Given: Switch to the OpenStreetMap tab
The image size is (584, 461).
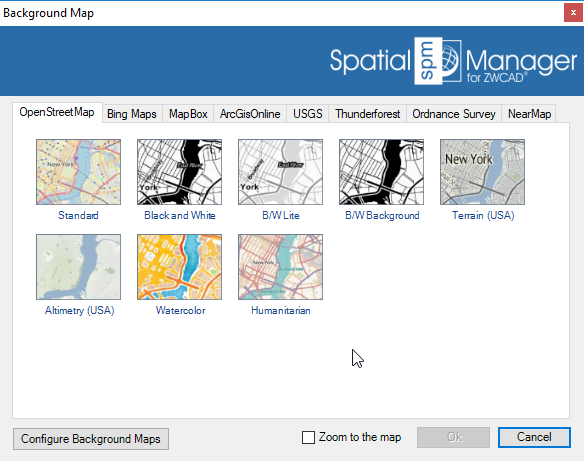Looking at the screenshot, I should click(57, 112).
